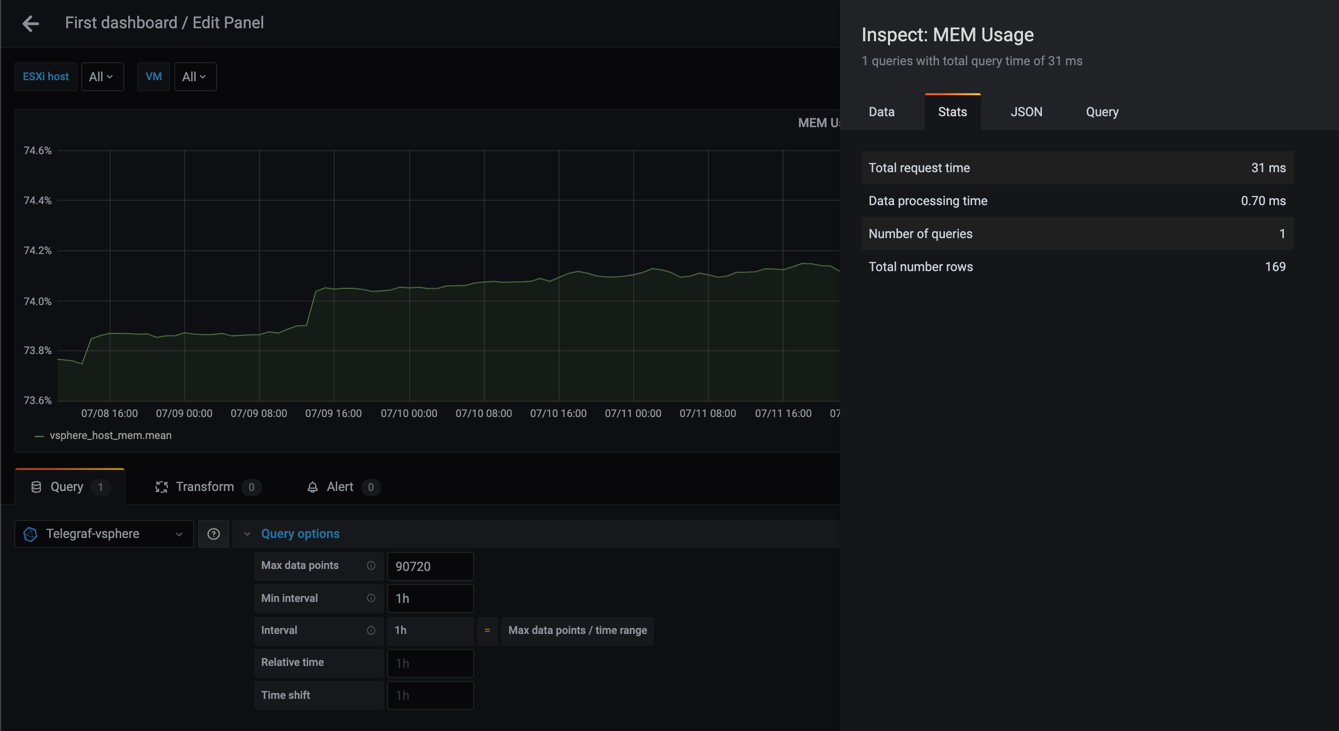Collapse the Query options section
The width and height of the screenshot is (1339, 731).
[x=247, y=534]
